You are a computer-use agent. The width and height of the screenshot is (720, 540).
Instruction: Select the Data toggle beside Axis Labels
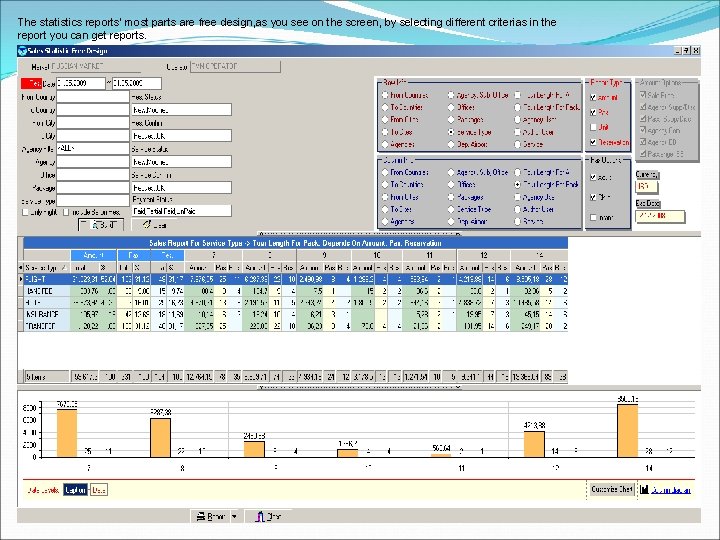point(99,490)
